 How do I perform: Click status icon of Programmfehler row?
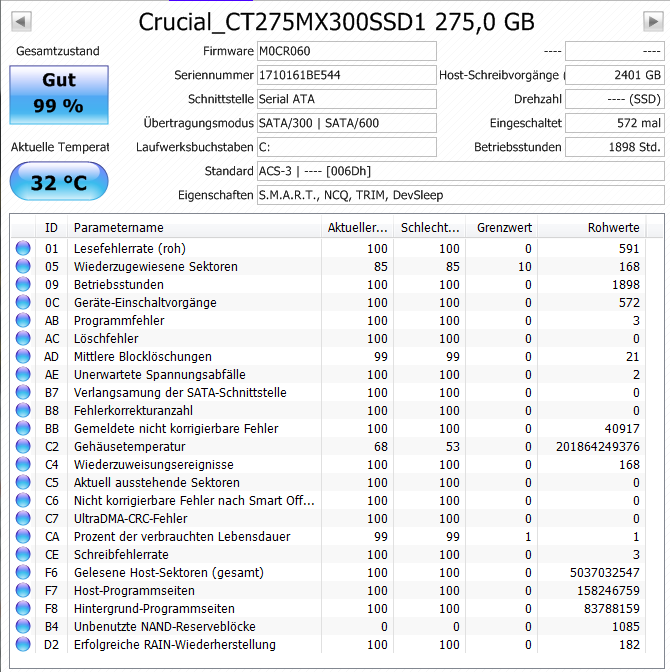point(23,320)
